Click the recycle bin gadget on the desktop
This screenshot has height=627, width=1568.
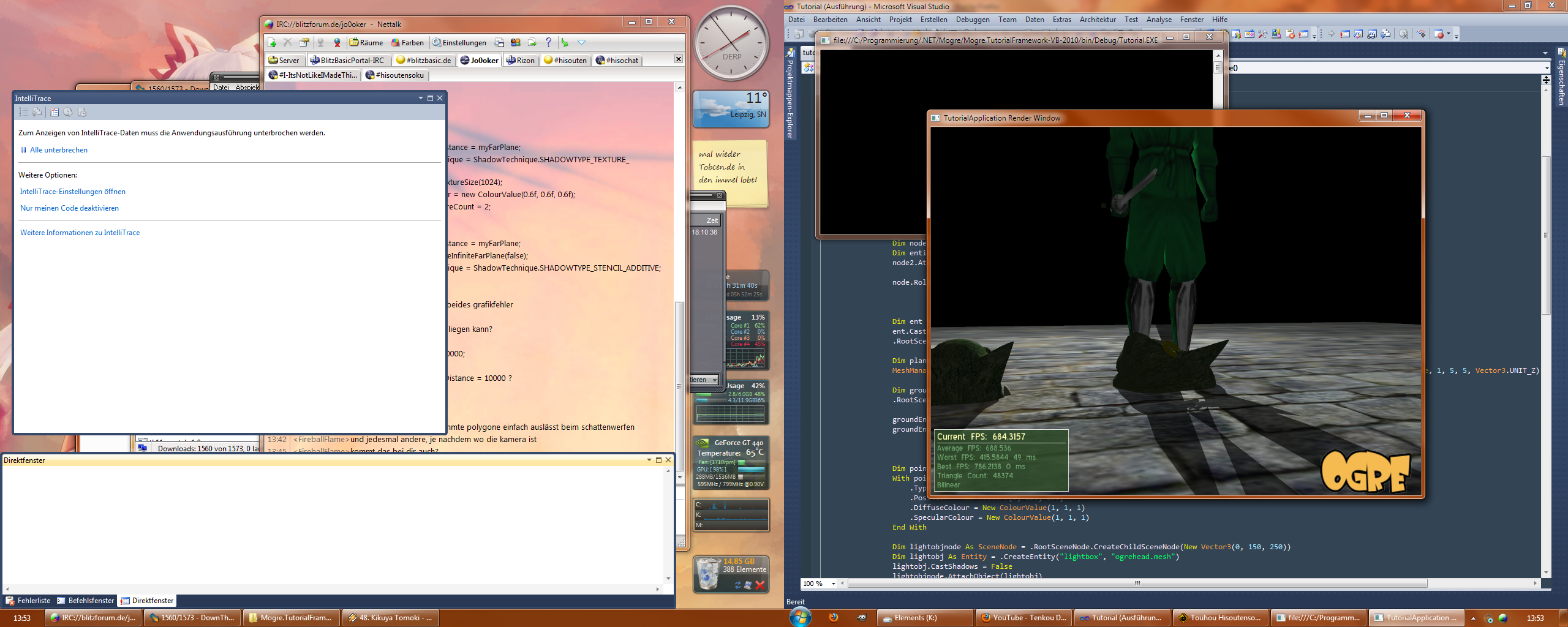[709, 574]
